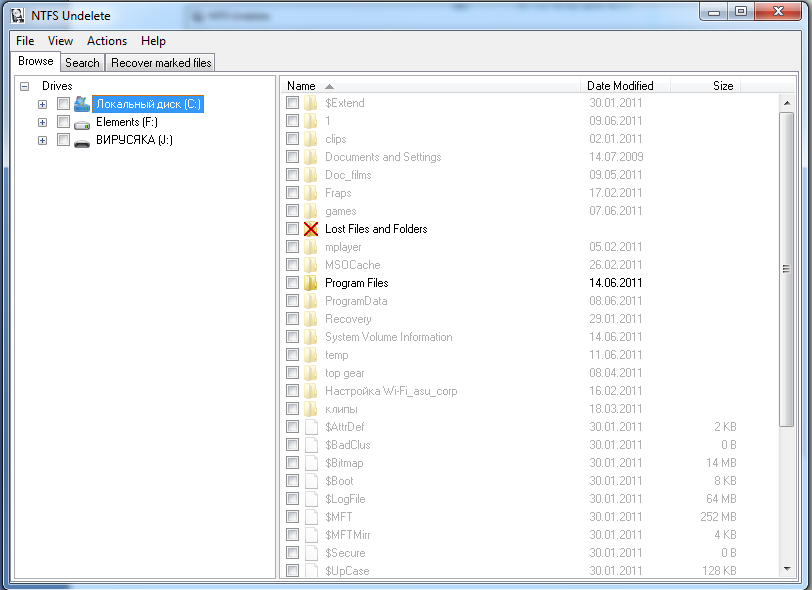Select the $BadClus file name

coord(347,445)
